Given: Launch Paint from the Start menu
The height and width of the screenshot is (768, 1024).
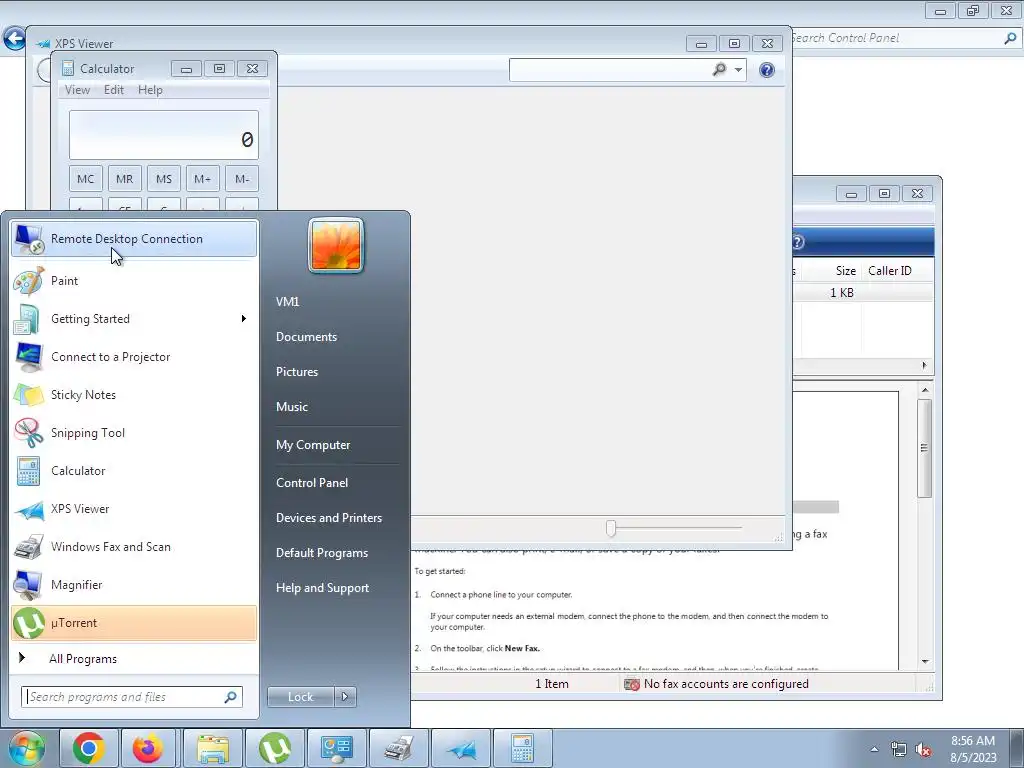Looking at the screenshot, I should (x=134, y=281).
